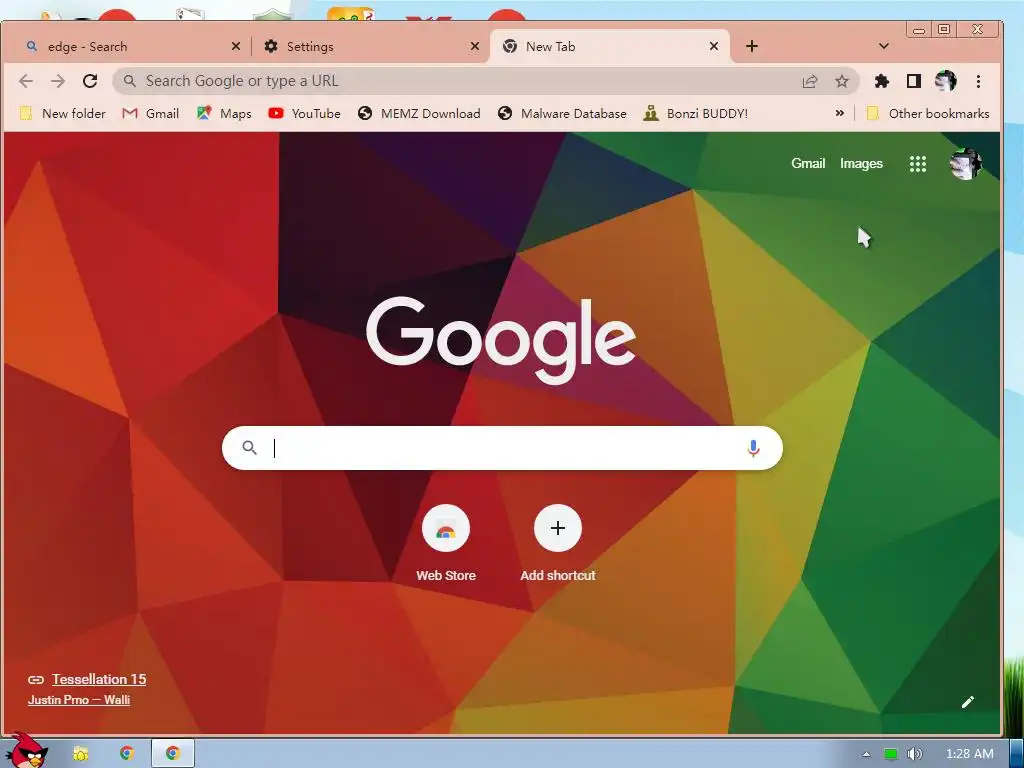Open the YouTube bookmark
The height and width of the screenshot is (768, 1024).
(x=304, y=114)
